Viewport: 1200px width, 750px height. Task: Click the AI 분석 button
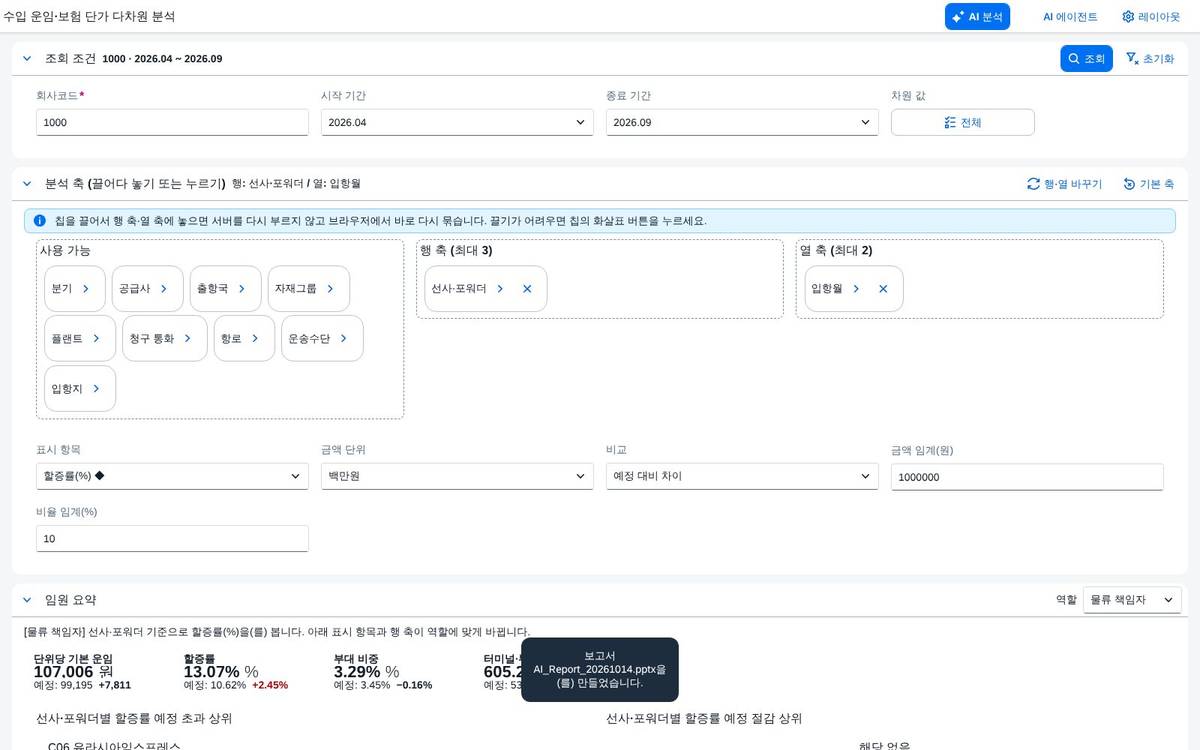pyautogui.click(x=977, y=16)
